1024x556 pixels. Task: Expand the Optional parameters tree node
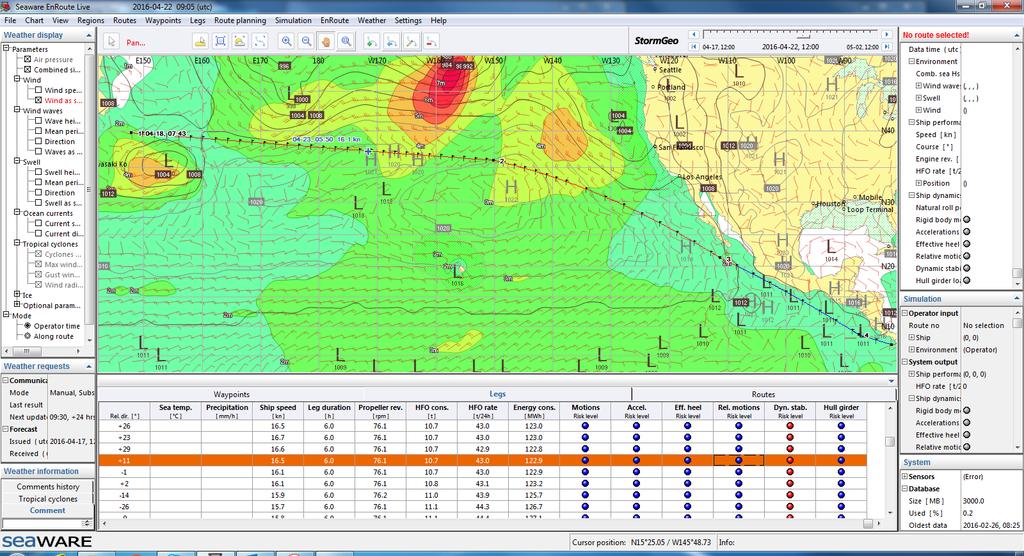tap(18, 304)
